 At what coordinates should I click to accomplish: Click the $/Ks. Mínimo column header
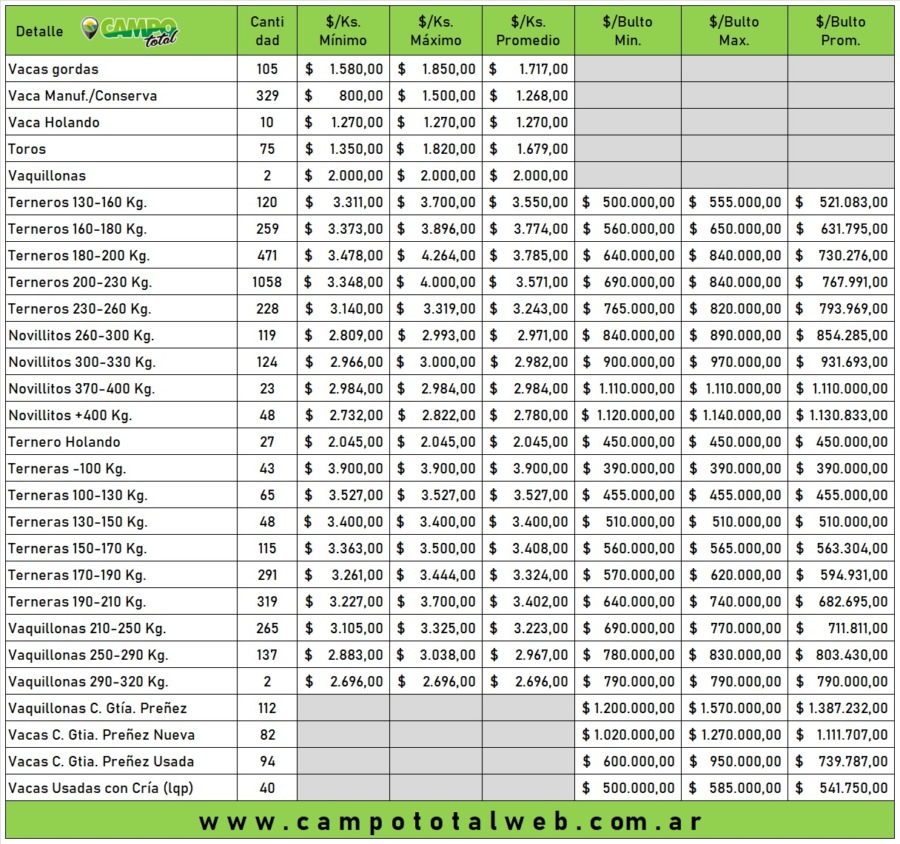(343, 31)
